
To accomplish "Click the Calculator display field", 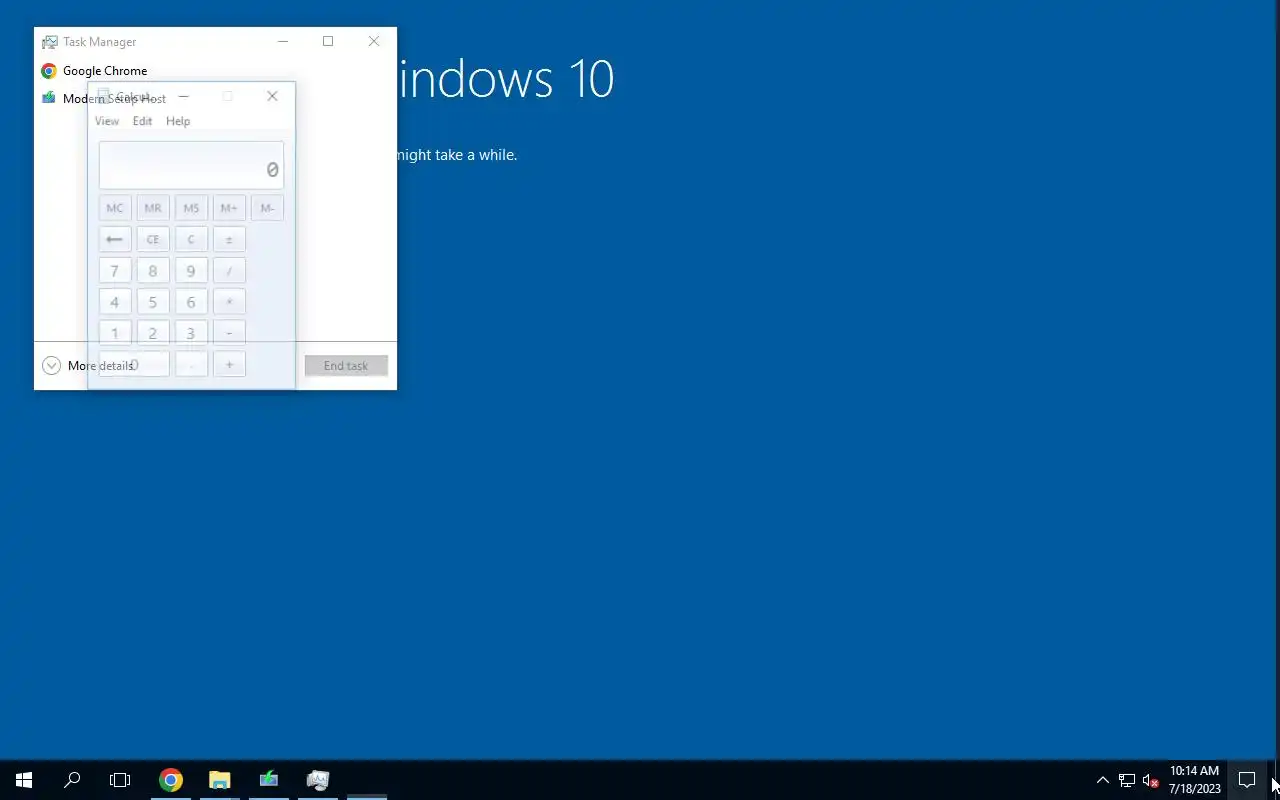I will [x=191, y=165].
